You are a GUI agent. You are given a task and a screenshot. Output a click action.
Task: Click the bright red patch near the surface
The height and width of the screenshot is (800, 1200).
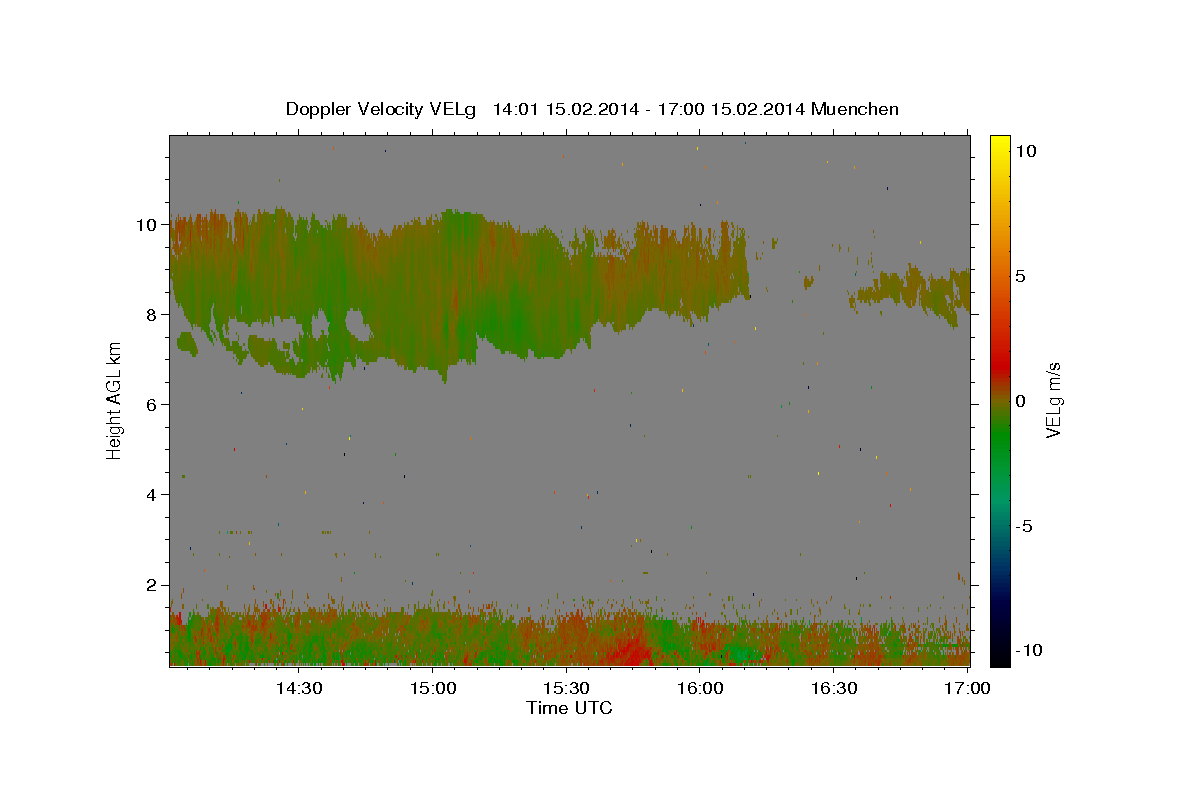click(x=632, y=650)
